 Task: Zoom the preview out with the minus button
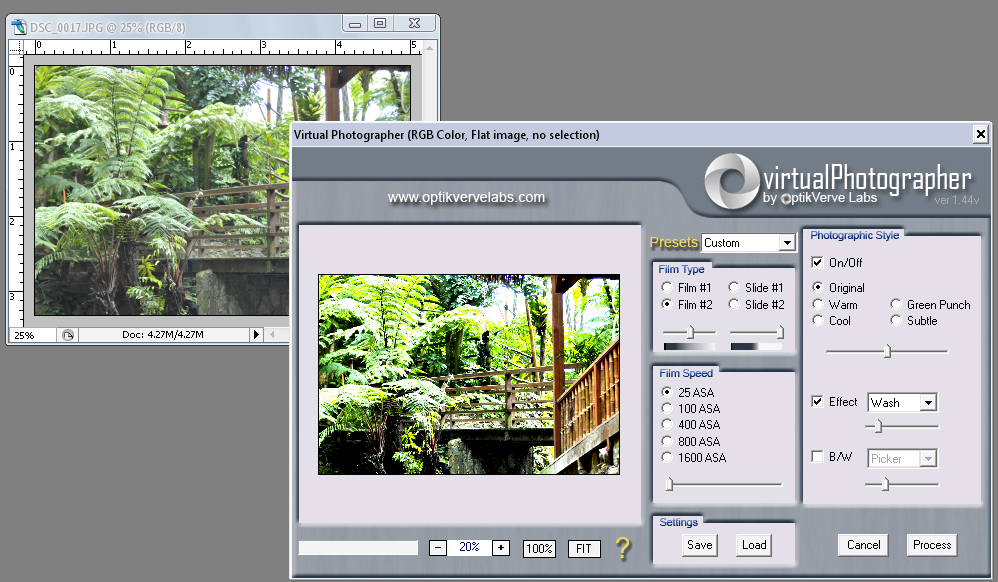coord(437,548)
